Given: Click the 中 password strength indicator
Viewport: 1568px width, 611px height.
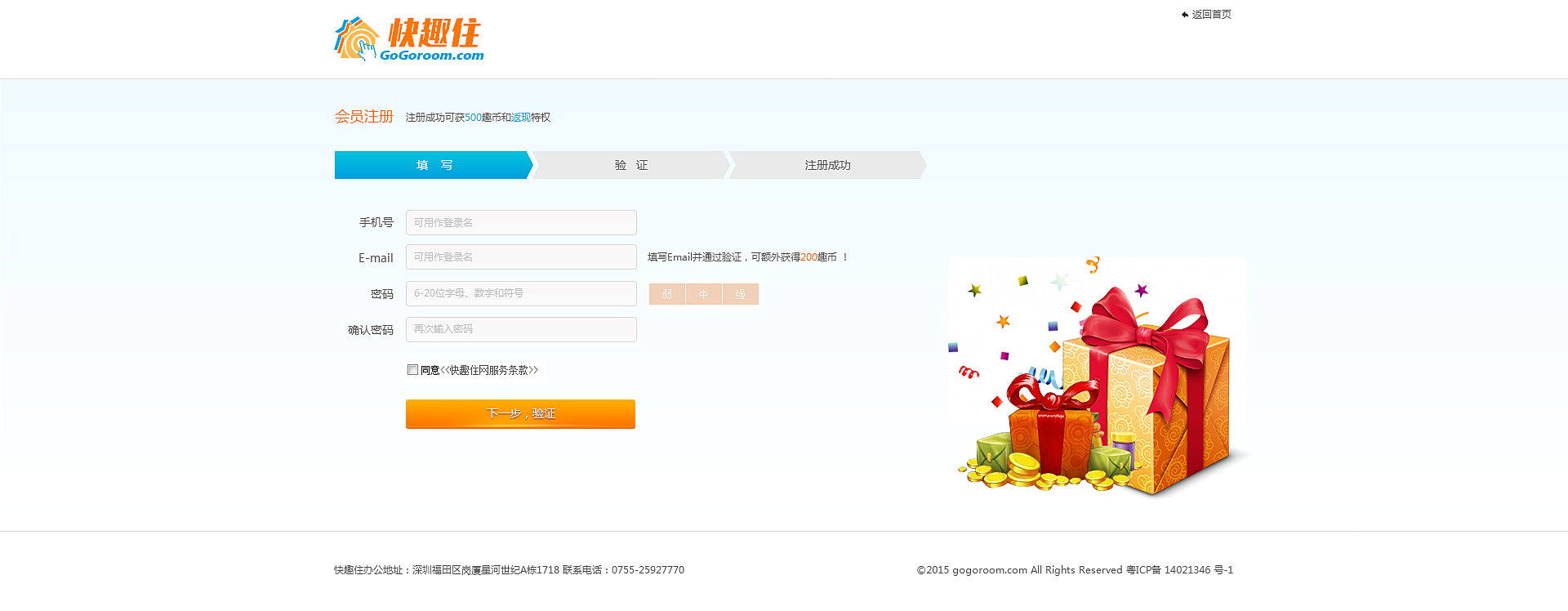Looking at the screenshot, I should 704,294.
